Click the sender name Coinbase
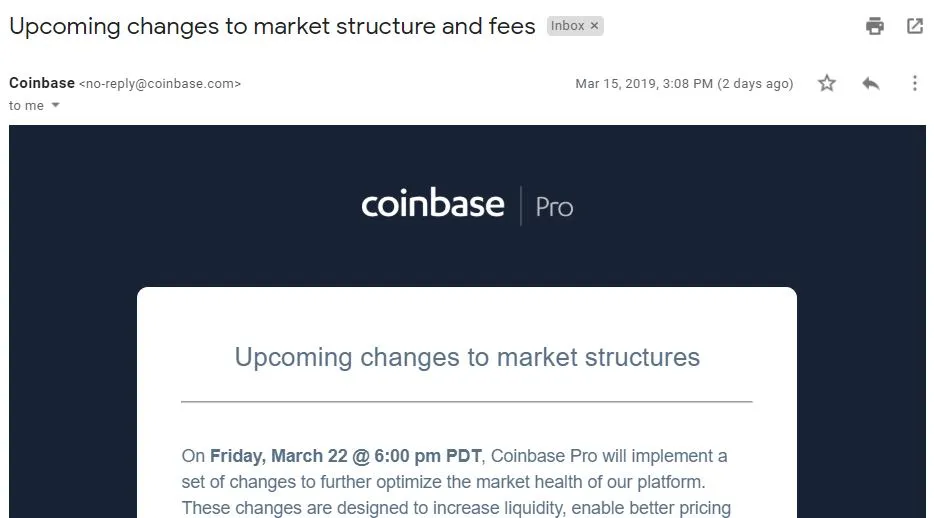This screenshot has width=937, height=518. pos(42,83)
